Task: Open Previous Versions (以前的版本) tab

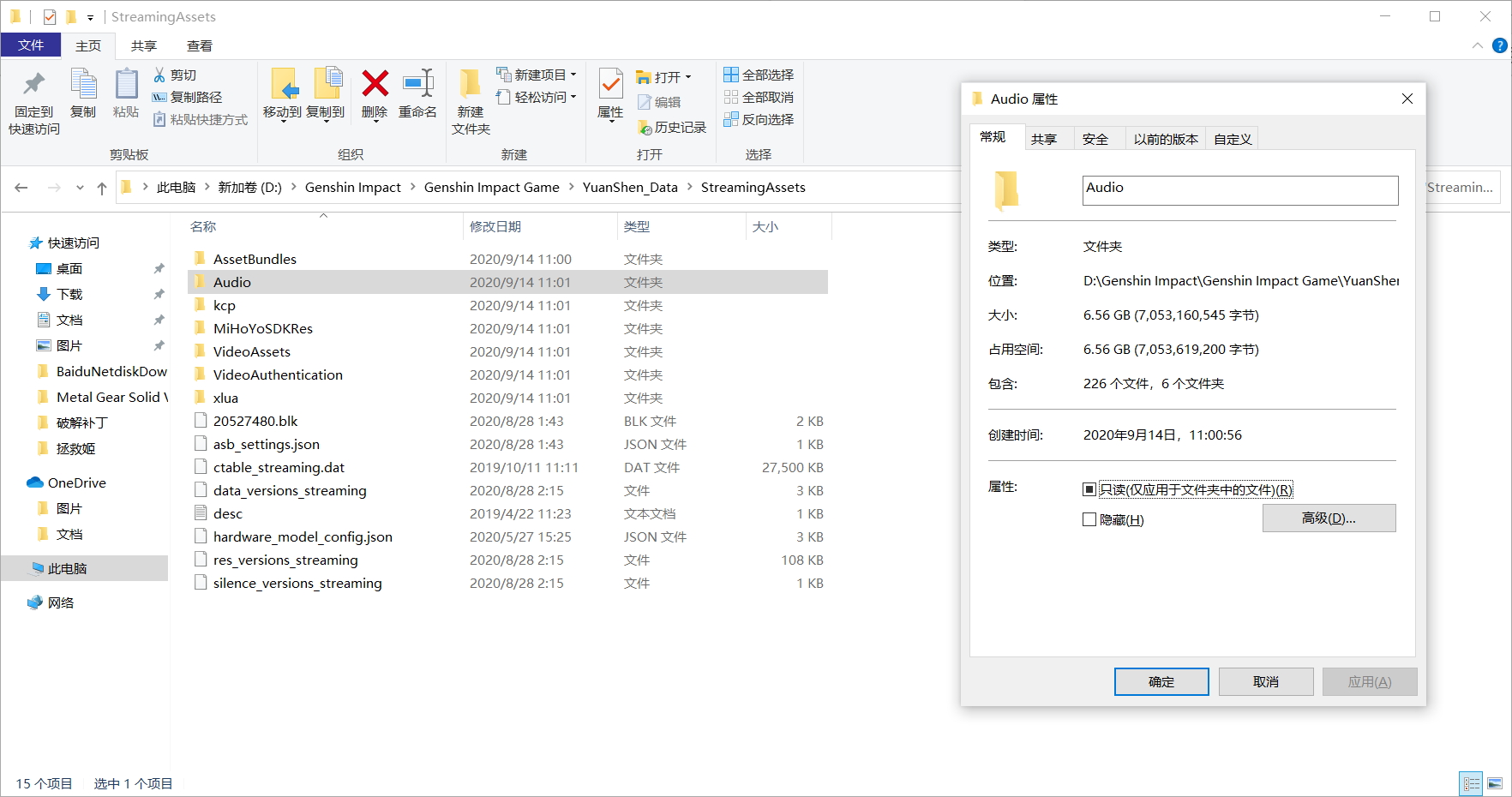Action: [x=1166, y=139]
